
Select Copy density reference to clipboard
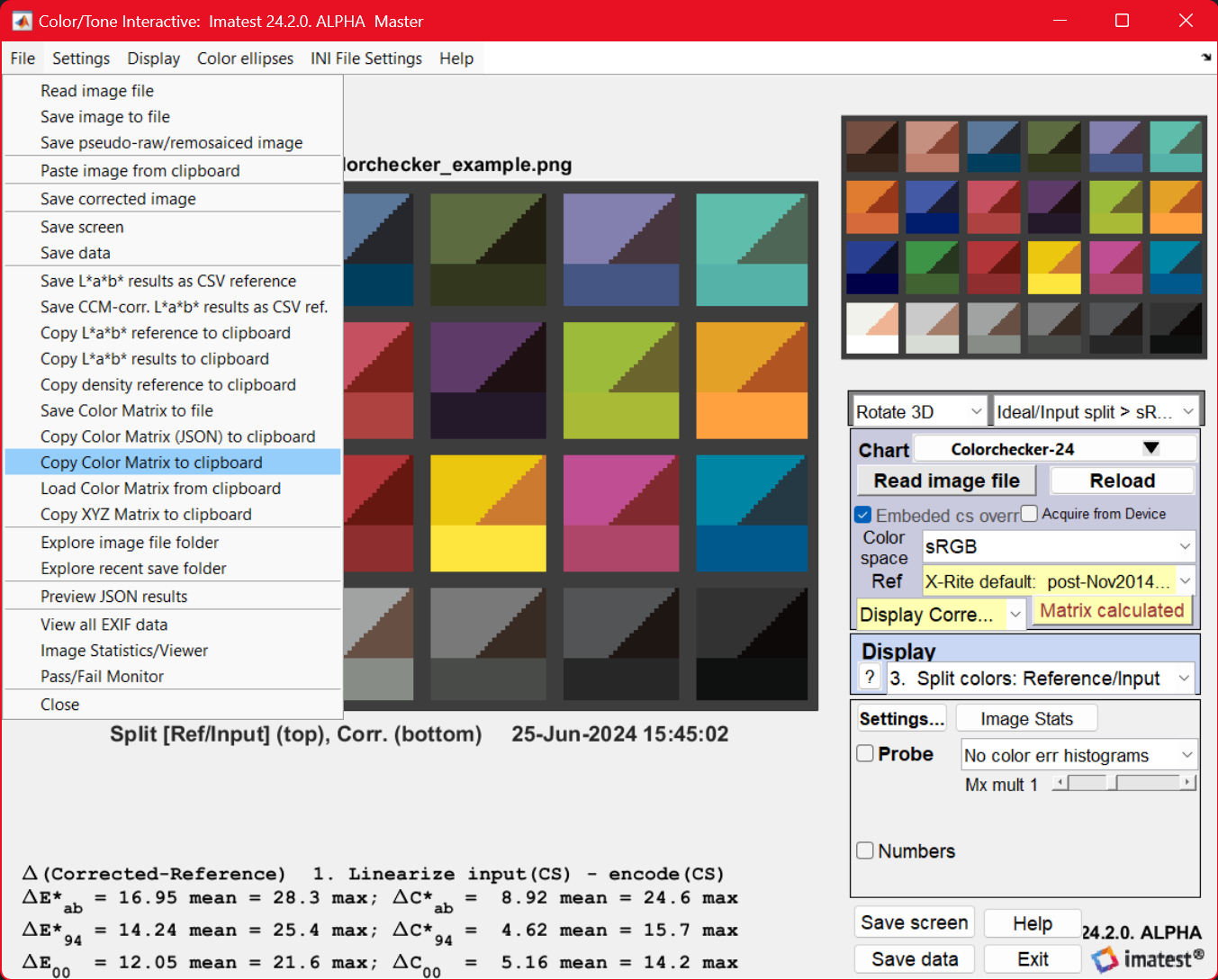click(173, 385)
